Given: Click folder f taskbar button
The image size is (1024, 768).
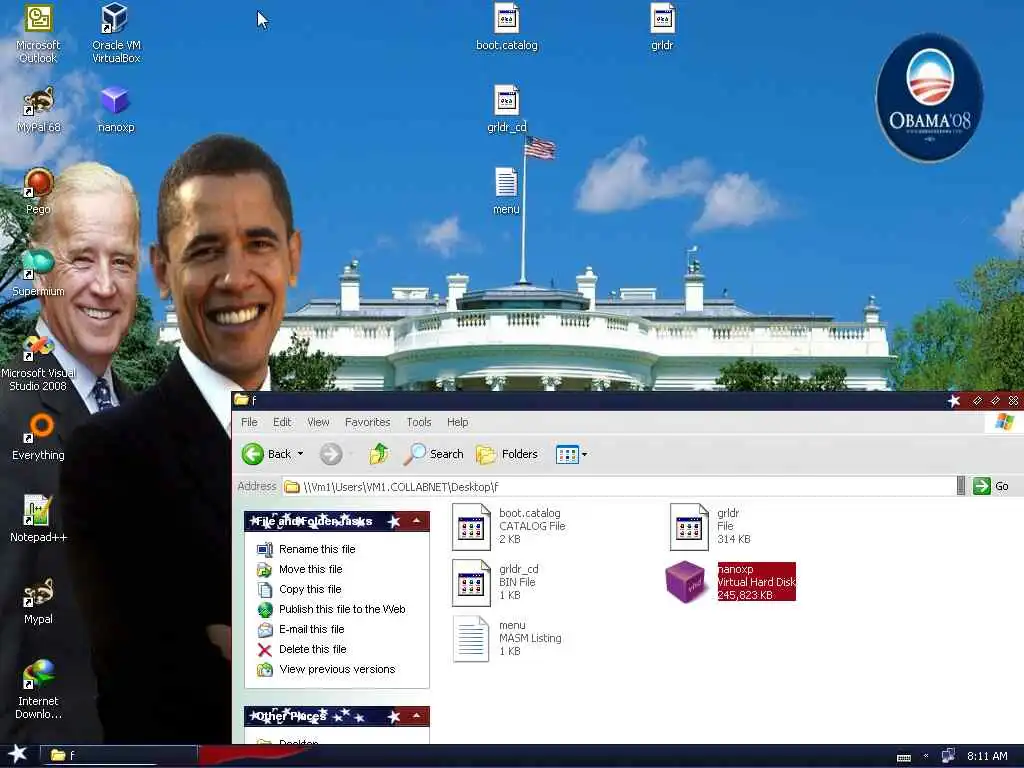Looking at the screenshot, I should pos(120,755).
